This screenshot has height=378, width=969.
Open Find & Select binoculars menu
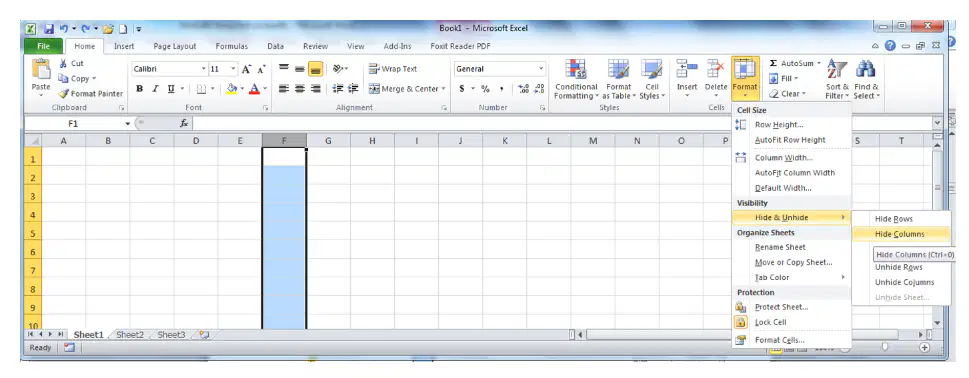coord(866,80)
